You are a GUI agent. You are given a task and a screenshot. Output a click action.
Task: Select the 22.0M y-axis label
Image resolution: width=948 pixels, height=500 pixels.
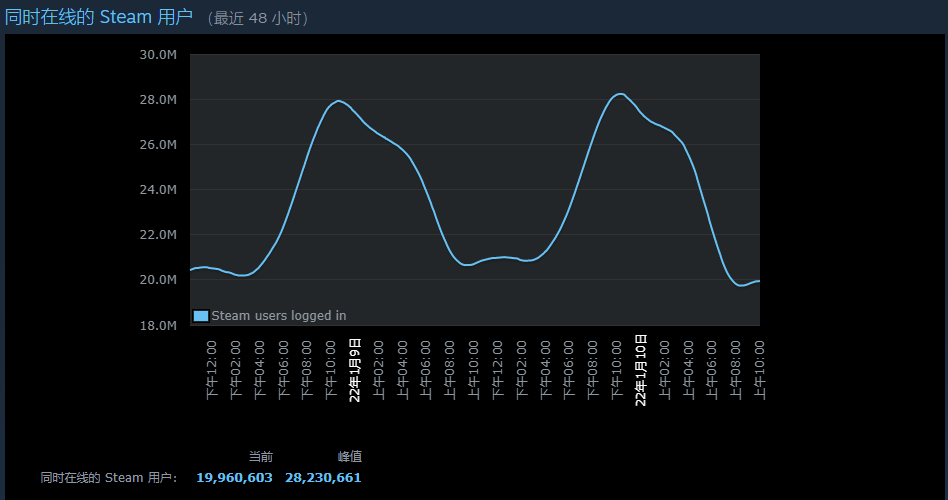[x=158, y=235]
